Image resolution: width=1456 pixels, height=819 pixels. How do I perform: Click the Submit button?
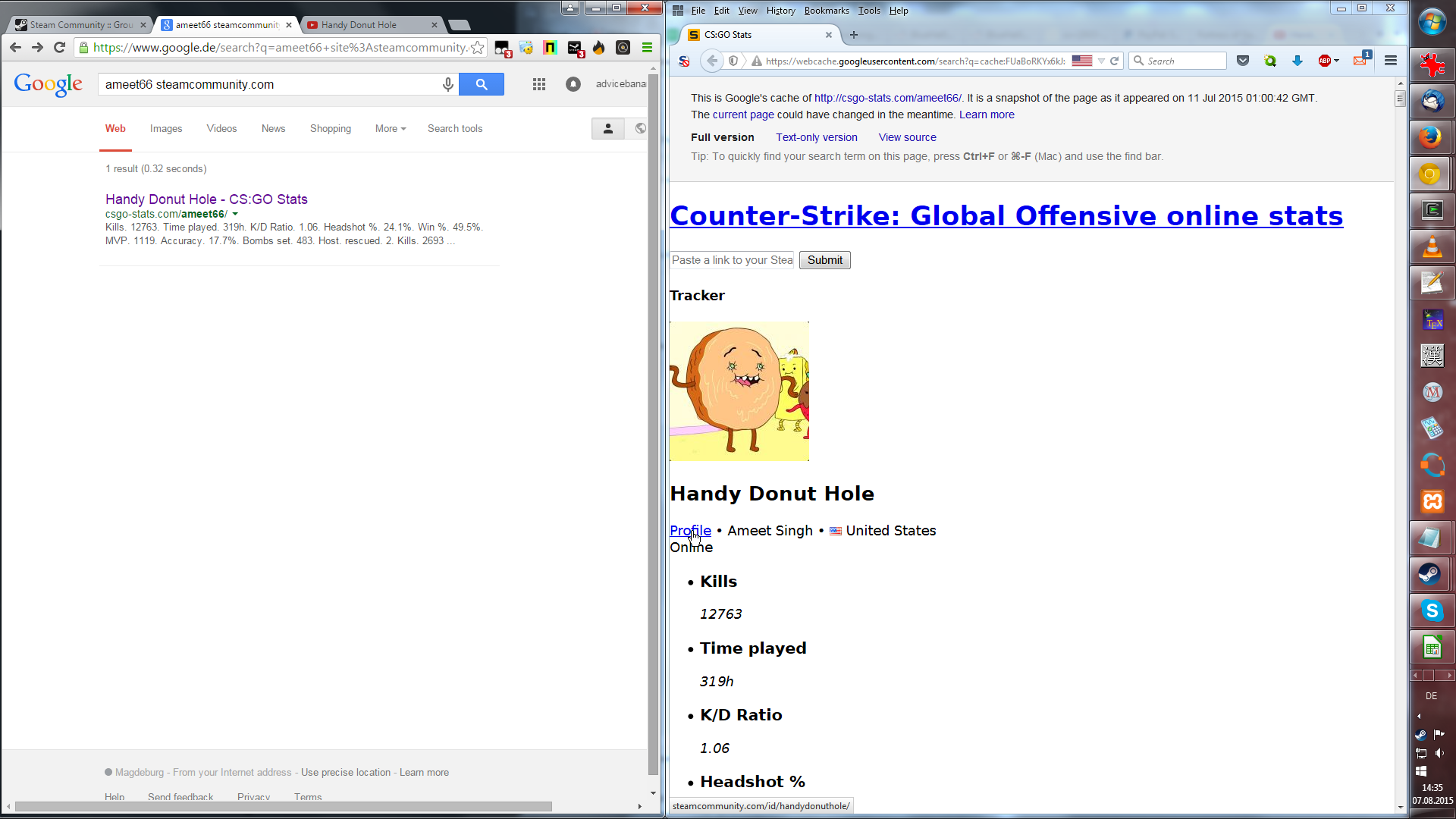(824, 260)
